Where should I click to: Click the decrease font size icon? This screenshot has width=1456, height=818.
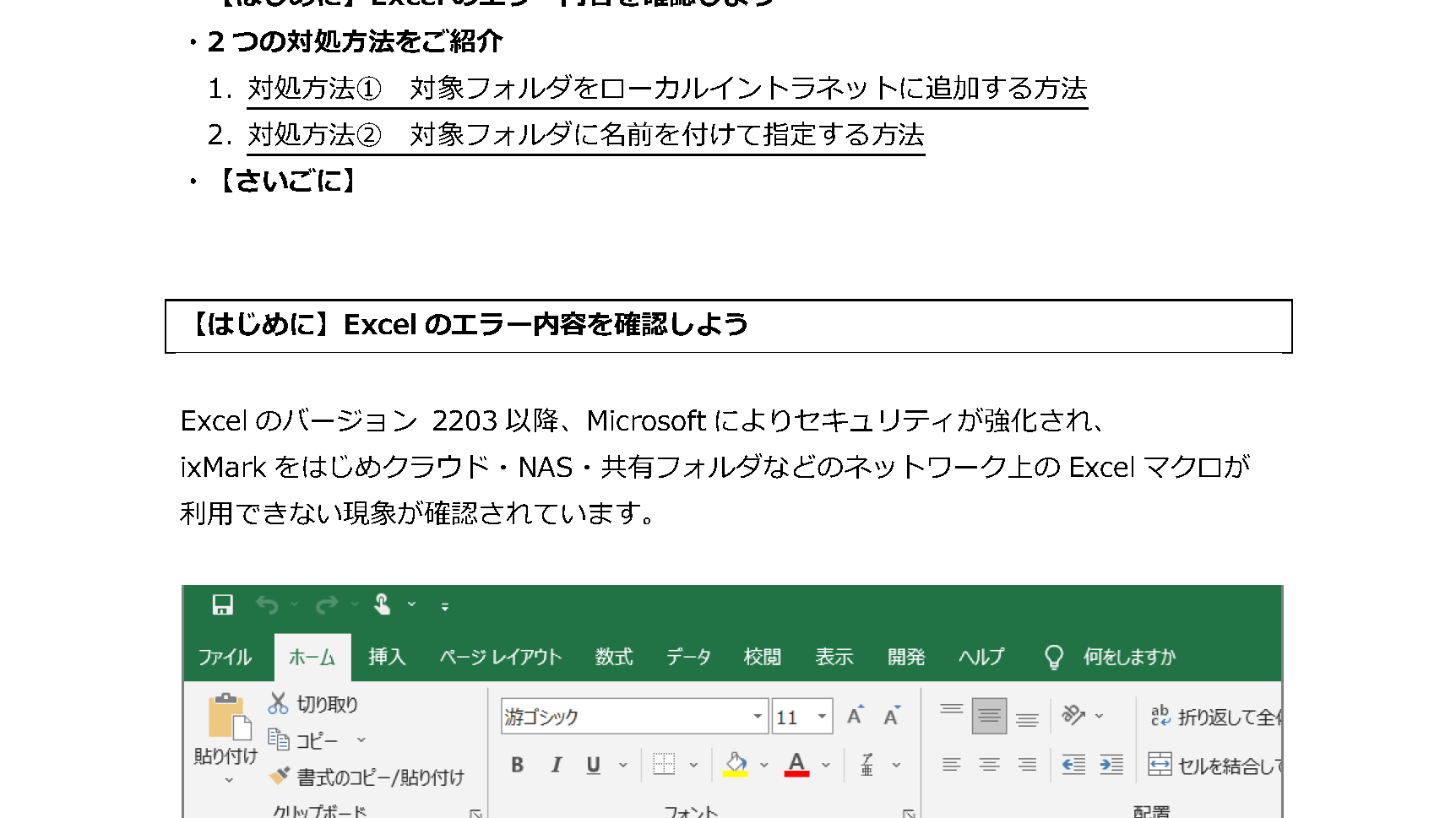coord(892,716)
